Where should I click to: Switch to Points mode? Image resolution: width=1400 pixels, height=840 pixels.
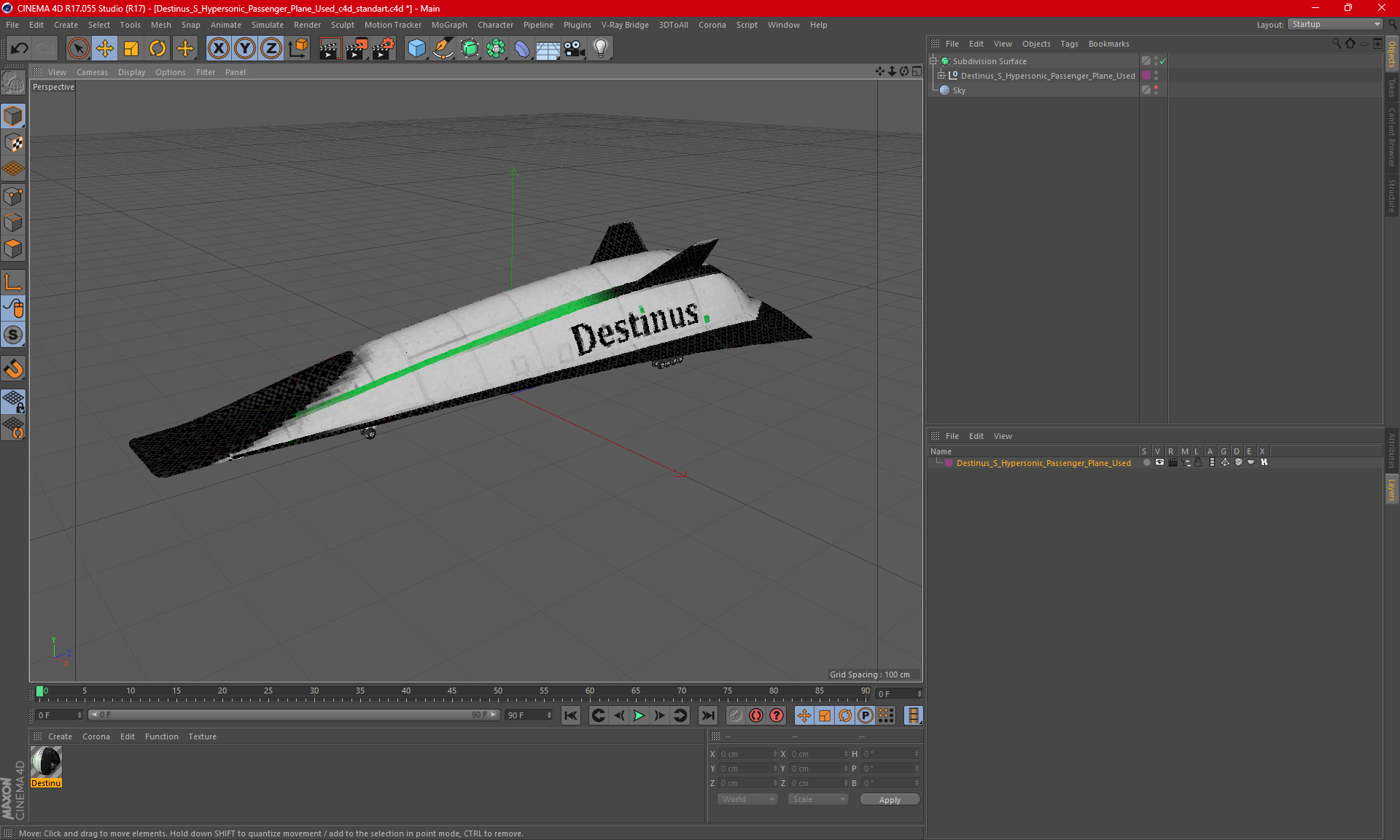coord(13,196)
